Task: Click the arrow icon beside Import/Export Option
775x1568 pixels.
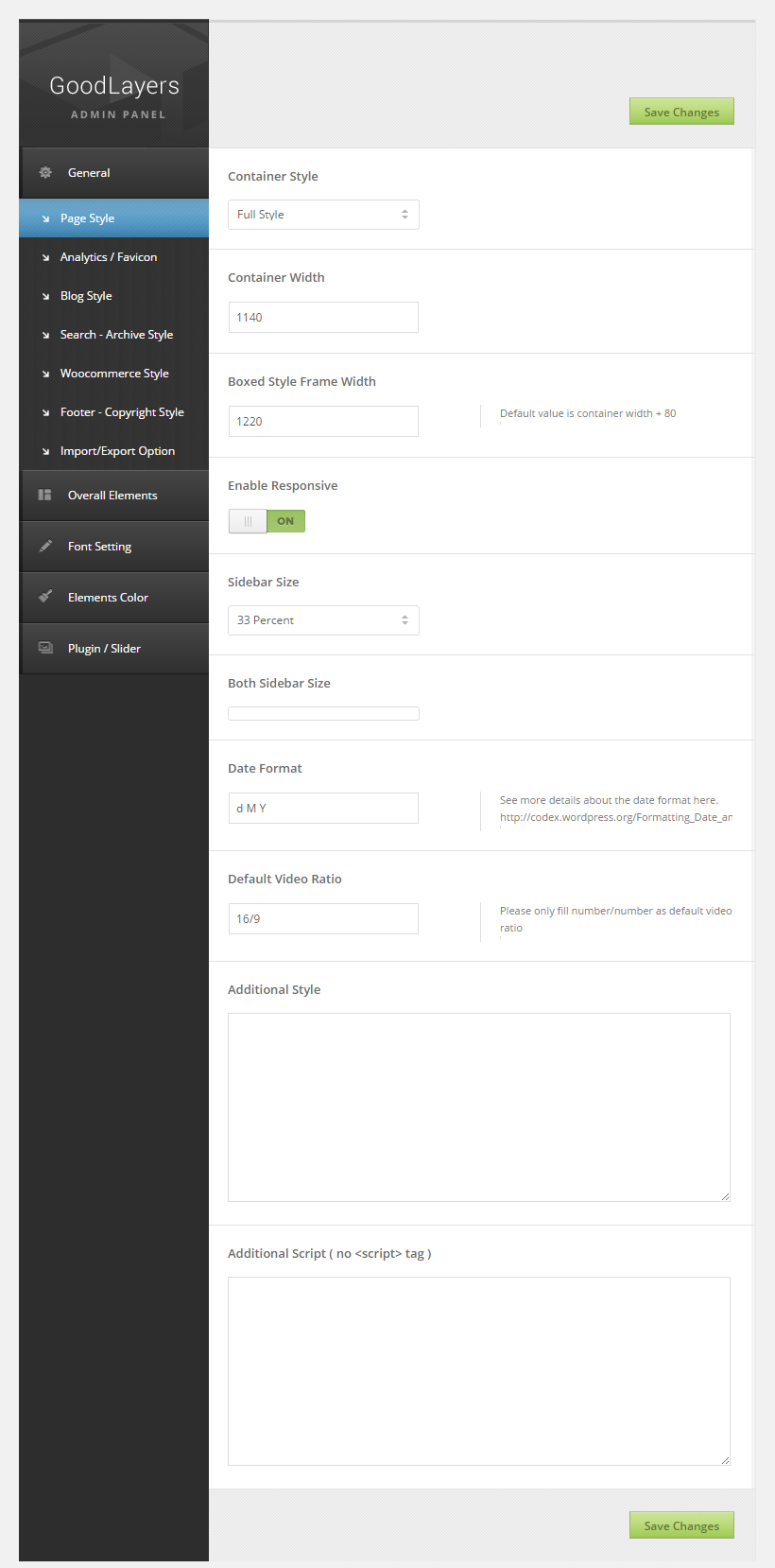Action: point(45,452)
